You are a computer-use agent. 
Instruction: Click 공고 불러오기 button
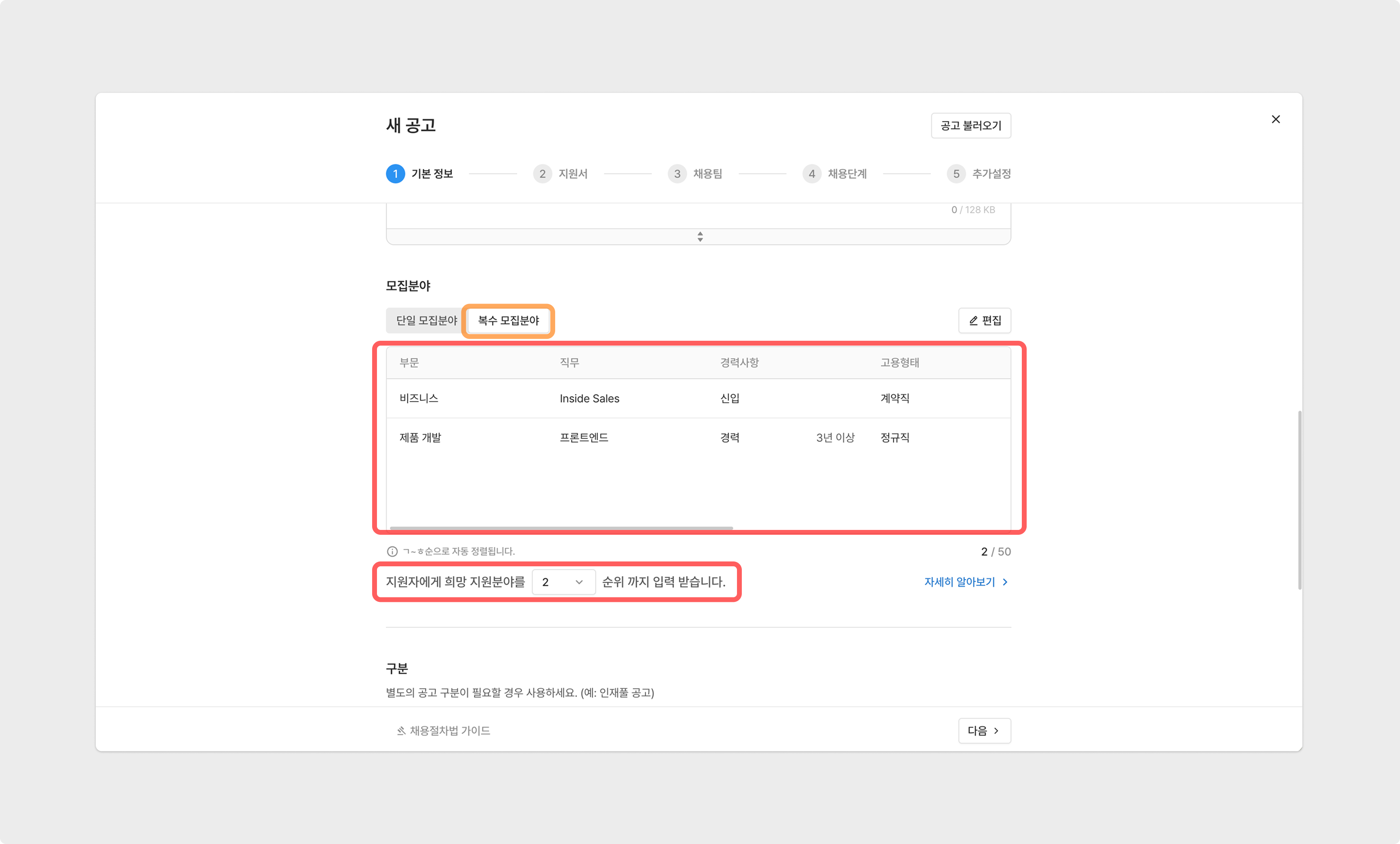click(971, 126)
